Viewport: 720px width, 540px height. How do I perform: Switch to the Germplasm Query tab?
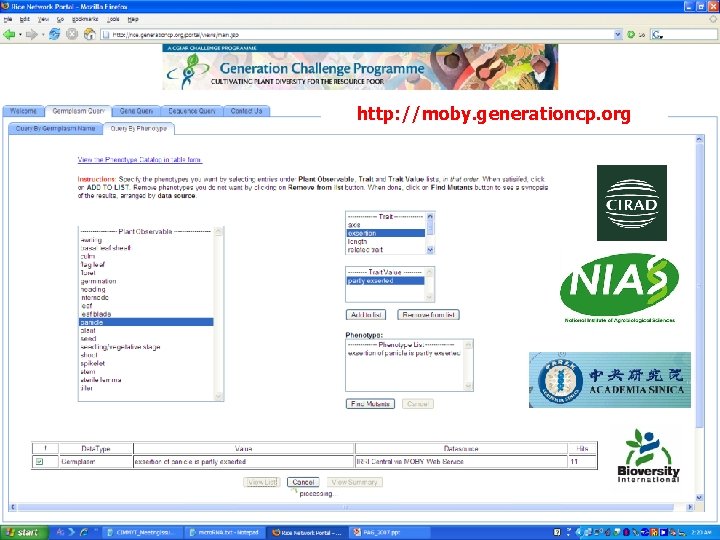pos(79,111)
